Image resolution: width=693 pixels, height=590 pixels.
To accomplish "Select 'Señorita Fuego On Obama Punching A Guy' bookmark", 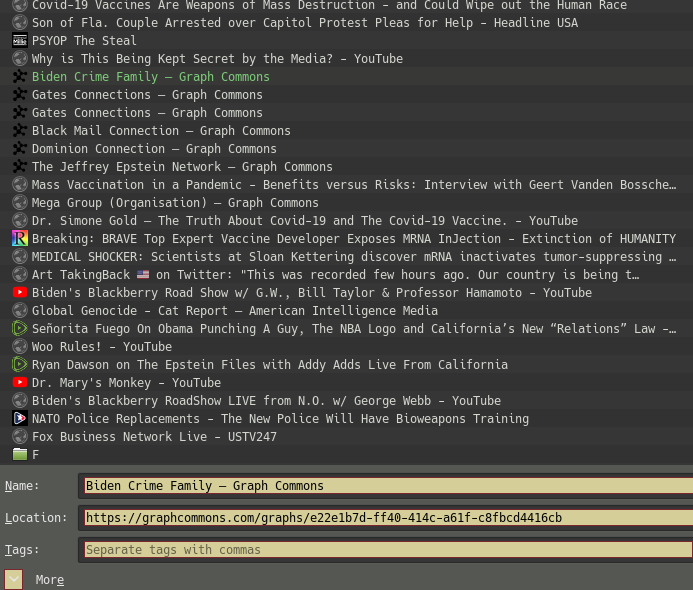I will (x=346, y=328).
